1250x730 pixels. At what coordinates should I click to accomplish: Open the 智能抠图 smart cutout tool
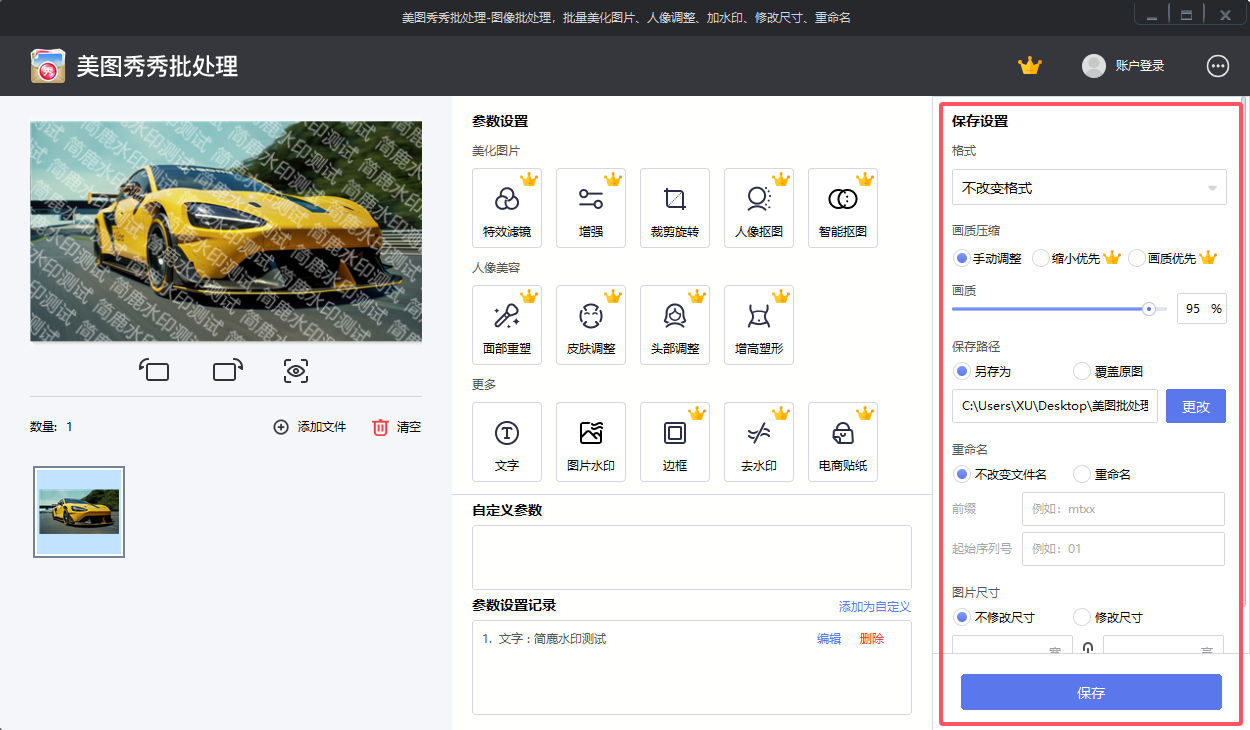[842, 207]
